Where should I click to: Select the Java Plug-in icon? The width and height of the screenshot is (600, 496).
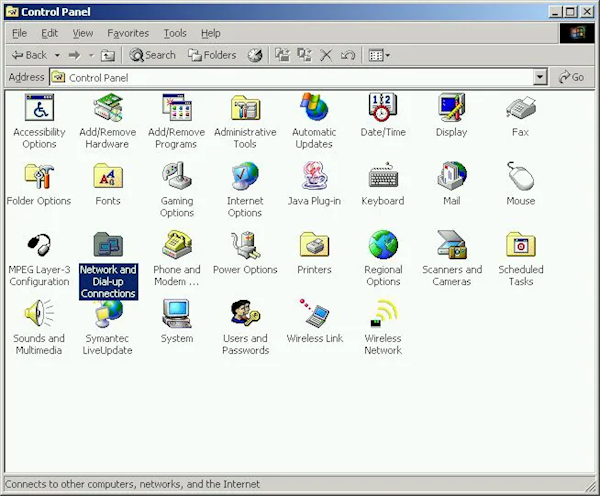(x=314, y=177)
